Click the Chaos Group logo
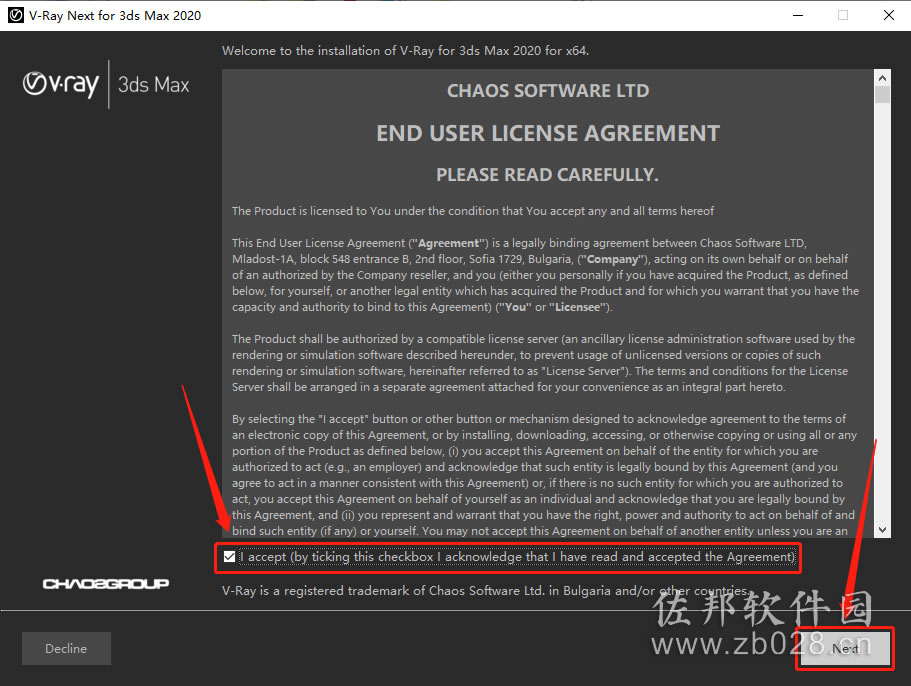This screenshot has height=686, width=911. pyautogui.click(x=106, y=583)
